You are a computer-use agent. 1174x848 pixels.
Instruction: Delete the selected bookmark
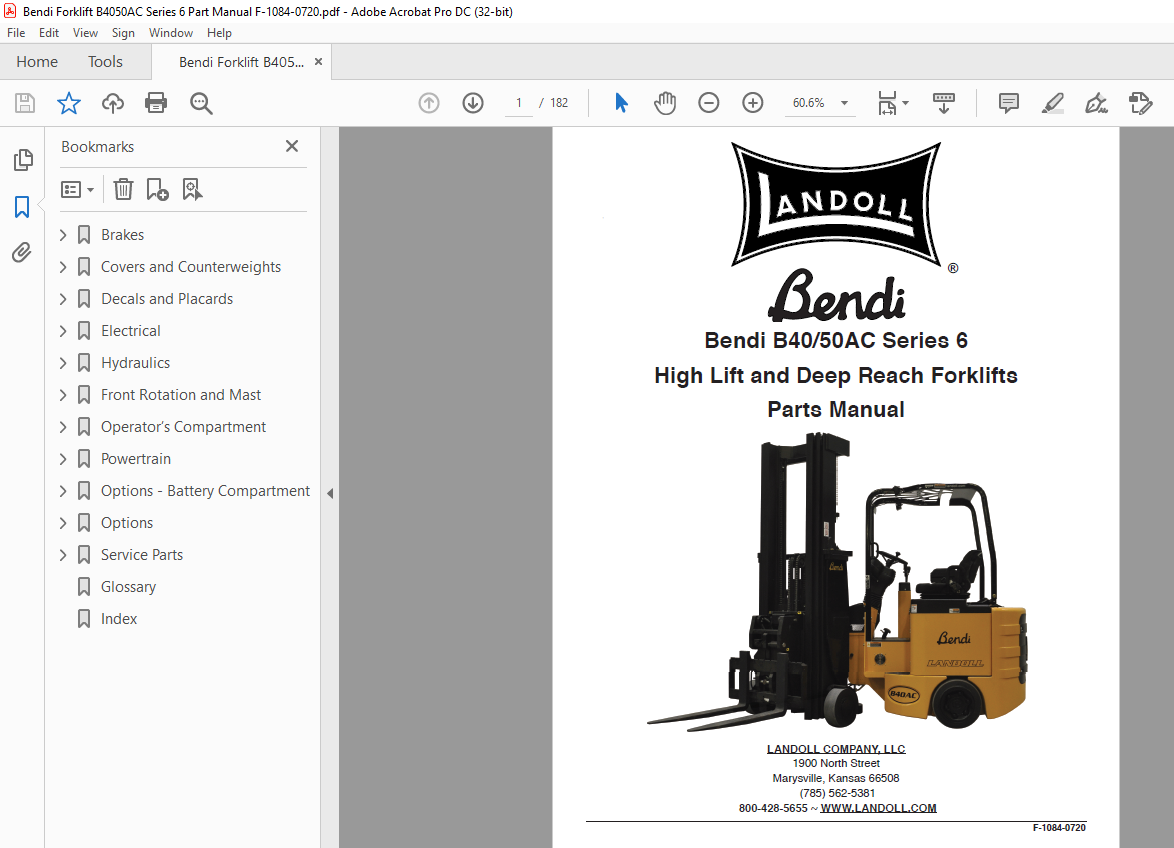click(x=124, y=189)
